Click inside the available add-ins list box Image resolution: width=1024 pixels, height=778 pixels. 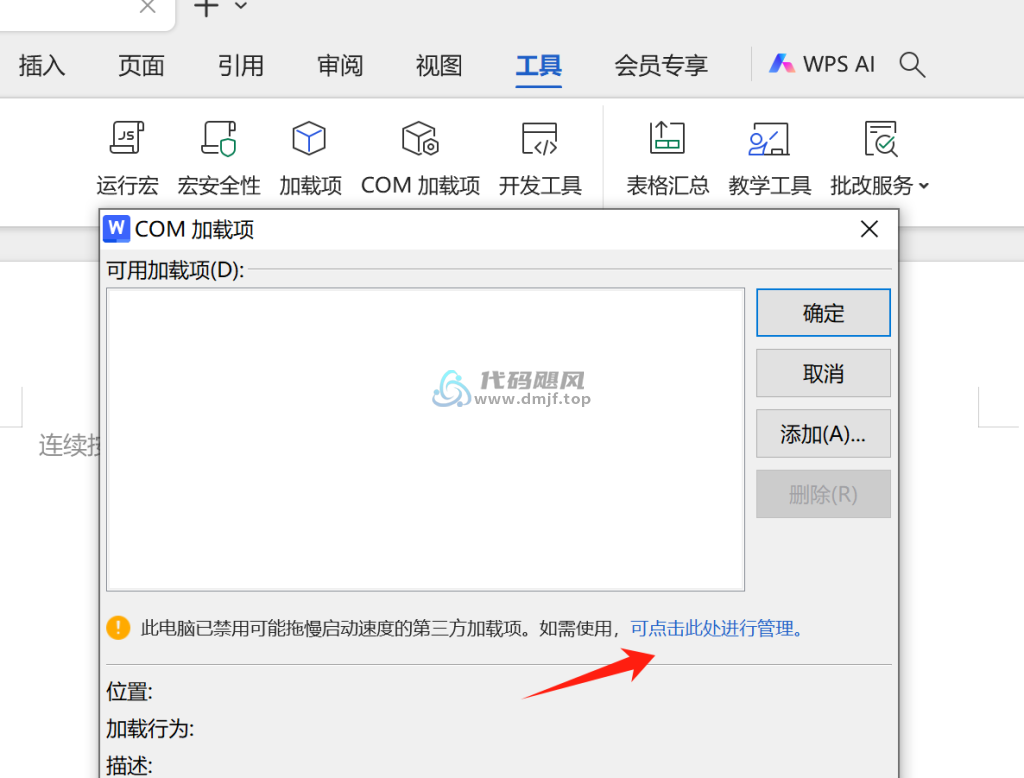425,440
